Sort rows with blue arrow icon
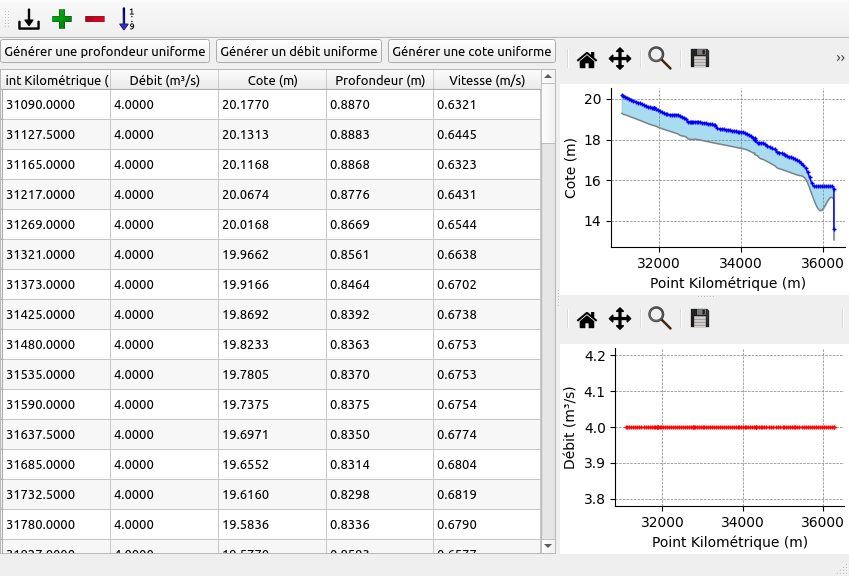Screen dimensions: 849x576 (126, 18)
